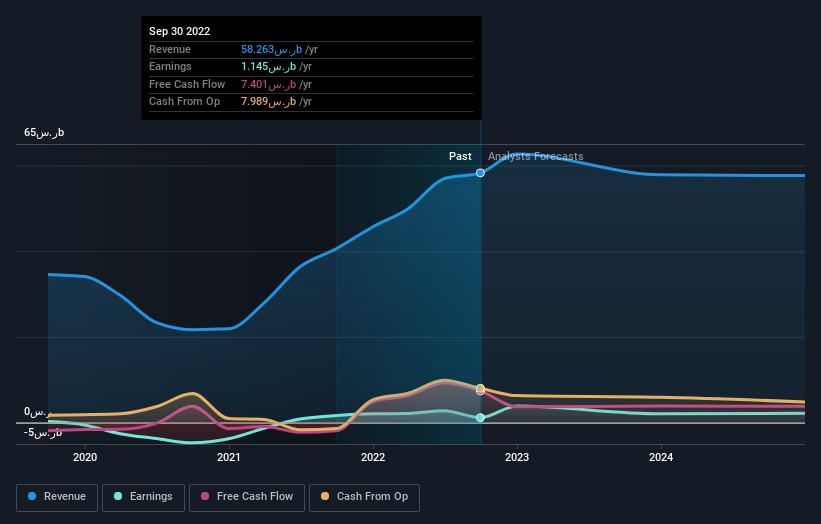Viewport: 821px width, 524px height.
Task: Click the orange Cash From Op marker
Action: point(480,388)
